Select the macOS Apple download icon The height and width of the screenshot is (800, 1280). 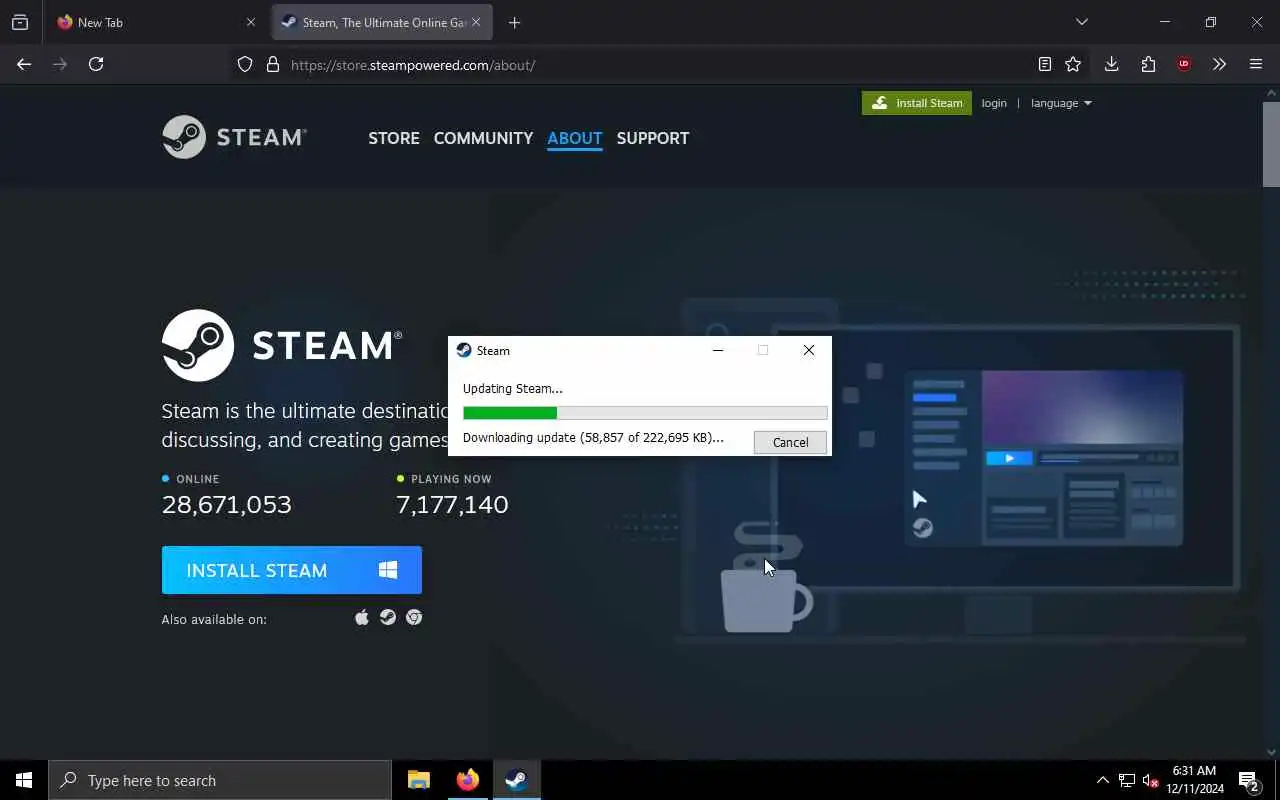(362, 617)
